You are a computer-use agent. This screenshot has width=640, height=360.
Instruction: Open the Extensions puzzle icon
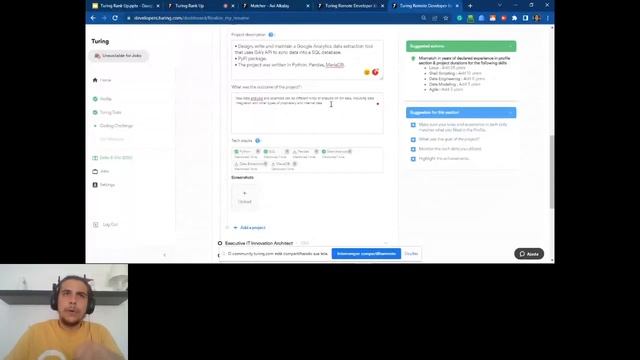(514, 18)
